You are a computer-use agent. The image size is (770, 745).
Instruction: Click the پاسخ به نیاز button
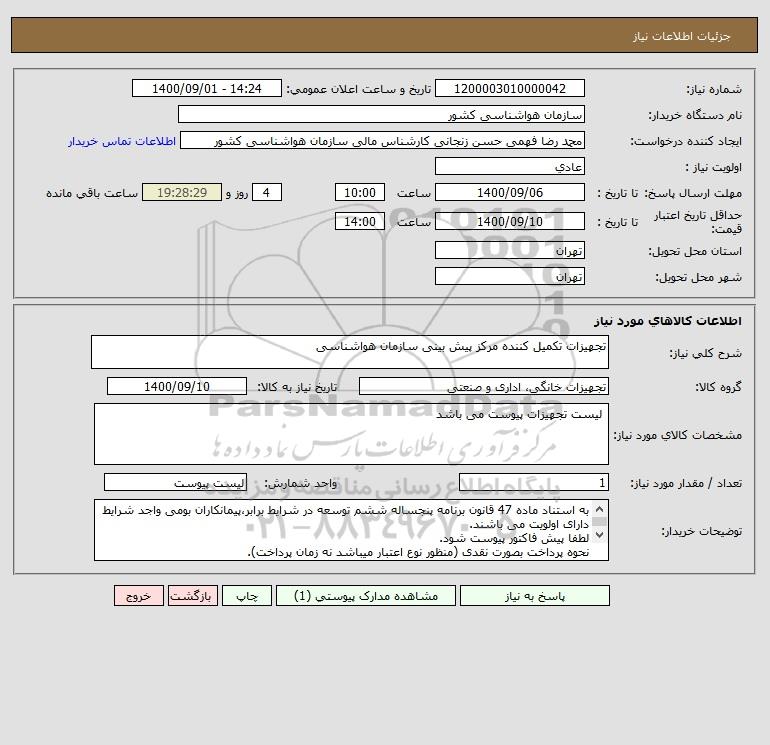click(x=535, y=596)
